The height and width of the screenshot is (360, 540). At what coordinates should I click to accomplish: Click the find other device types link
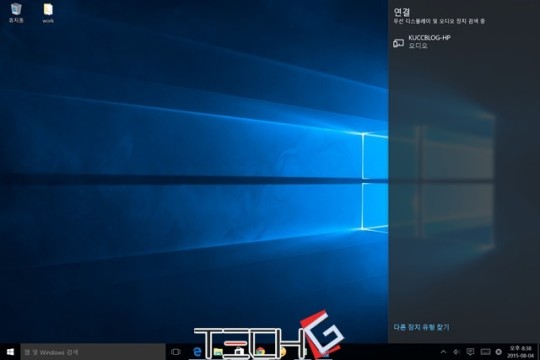(422, 327)
